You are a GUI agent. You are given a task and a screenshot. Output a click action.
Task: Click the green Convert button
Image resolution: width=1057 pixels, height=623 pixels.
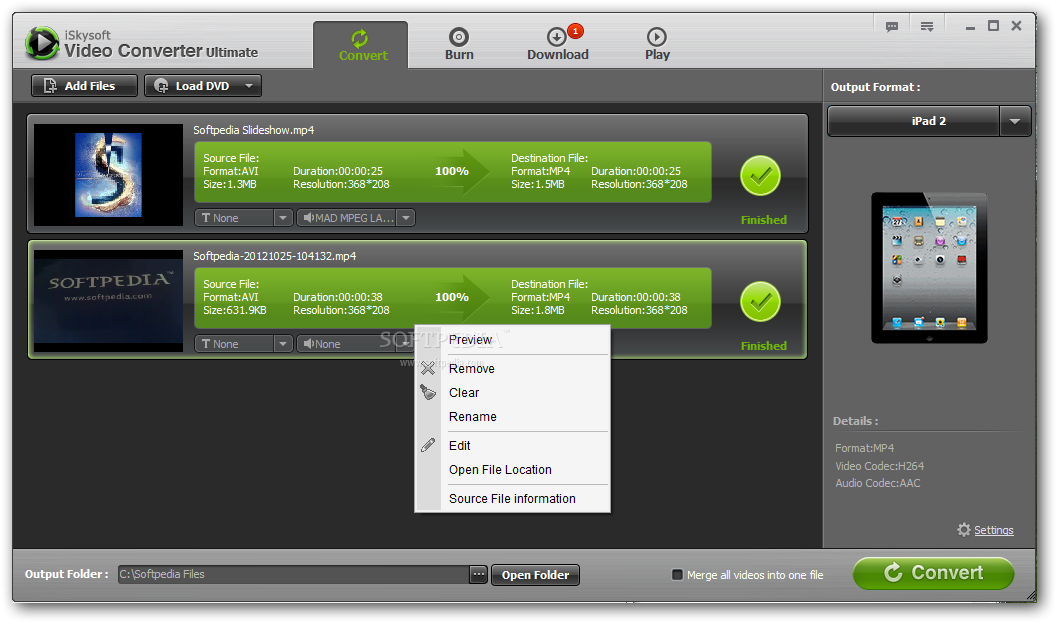[934, 573]
